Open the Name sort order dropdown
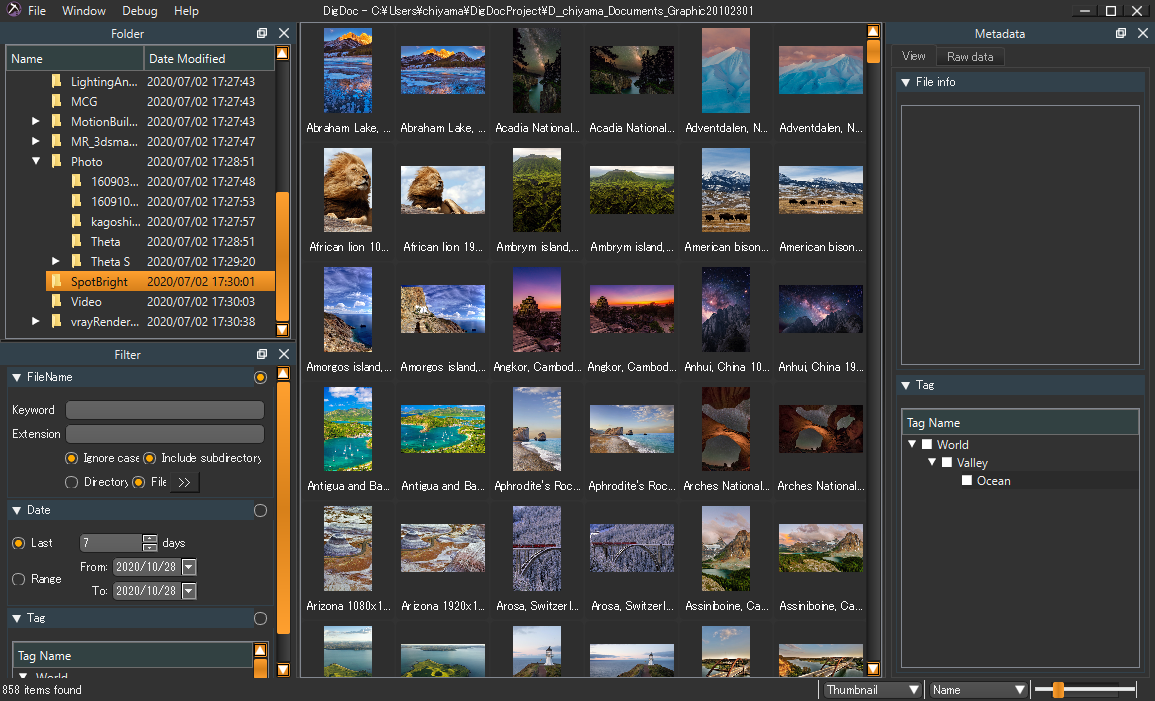The height and width of the screenshot is (701, 1155). (x=978, y=690)
